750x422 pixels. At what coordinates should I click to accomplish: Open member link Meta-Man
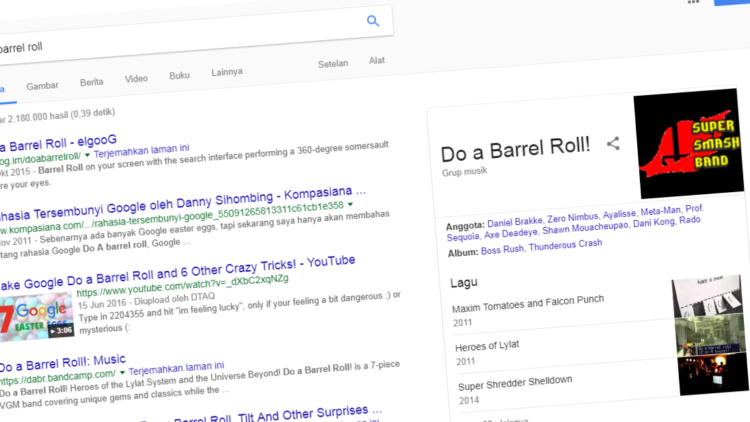click(661, 211)
